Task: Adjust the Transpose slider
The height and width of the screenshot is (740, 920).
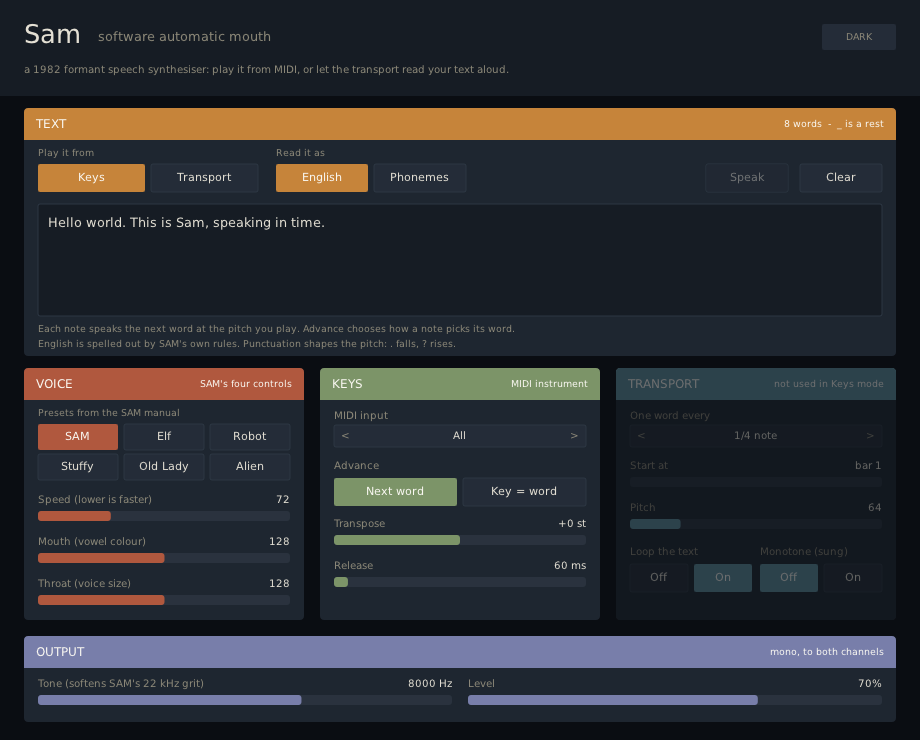Action: [x=460, y=540]
